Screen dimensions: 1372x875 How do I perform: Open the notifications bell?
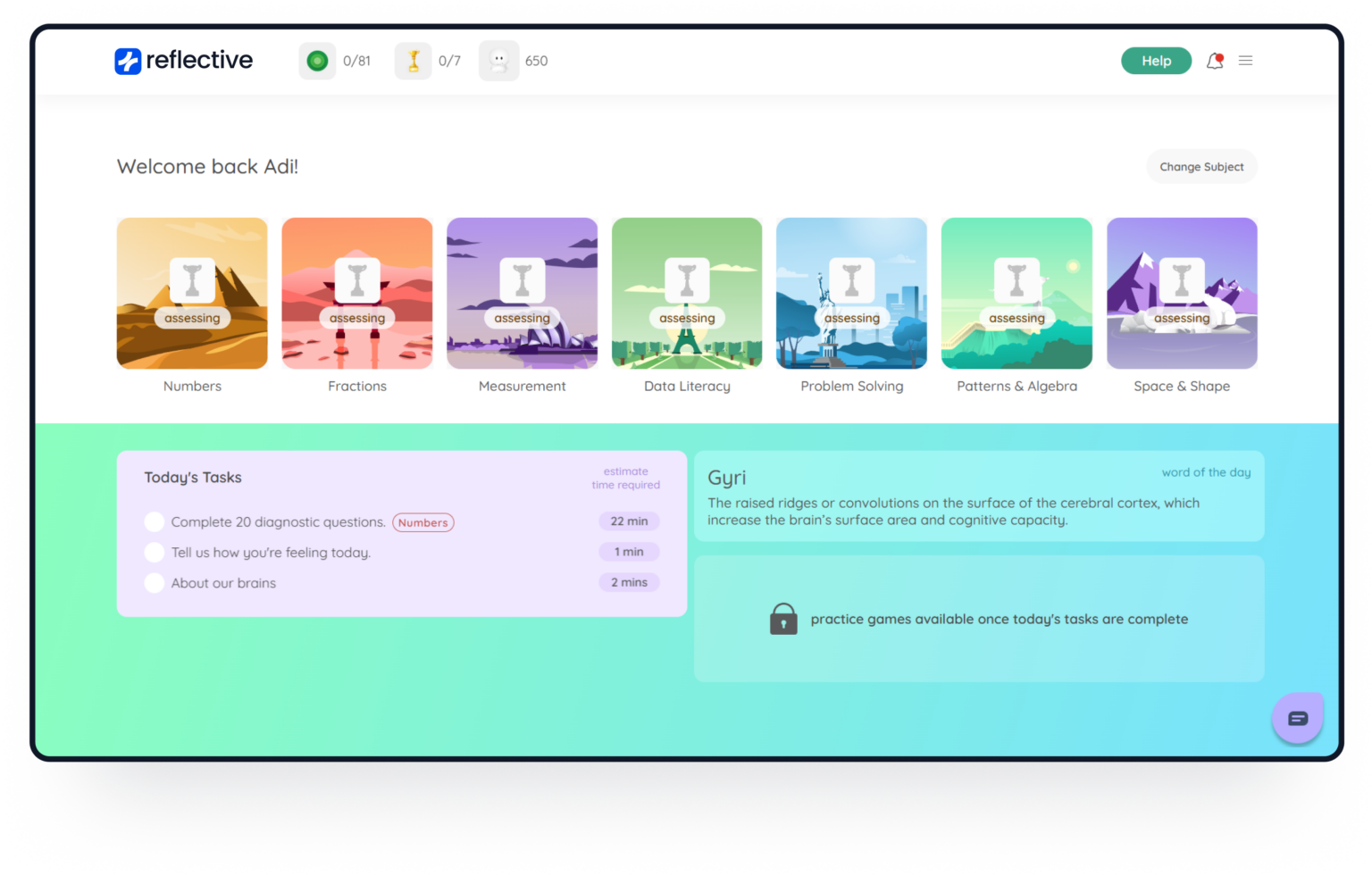click(1214, 61)
